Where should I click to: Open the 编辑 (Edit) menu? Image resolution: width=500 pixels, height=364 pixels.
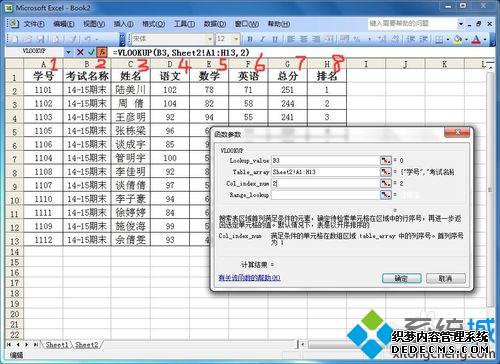click(64, 24)
